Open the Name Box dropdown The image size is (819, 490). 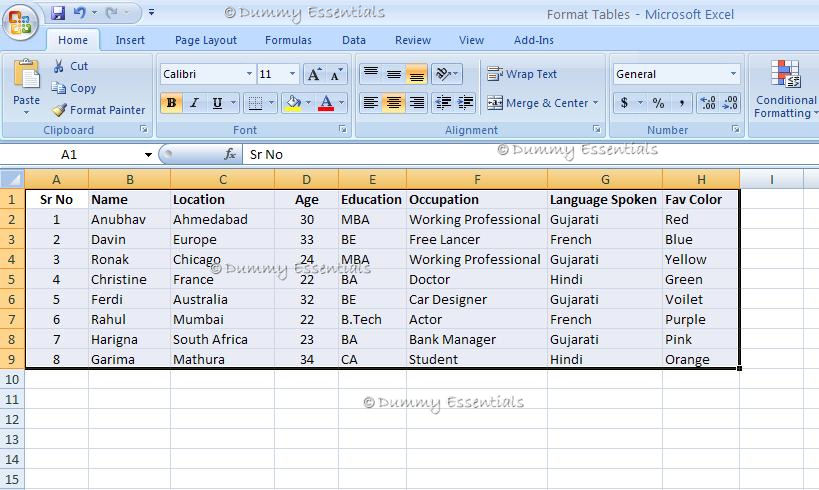click(x=148, y=155)
